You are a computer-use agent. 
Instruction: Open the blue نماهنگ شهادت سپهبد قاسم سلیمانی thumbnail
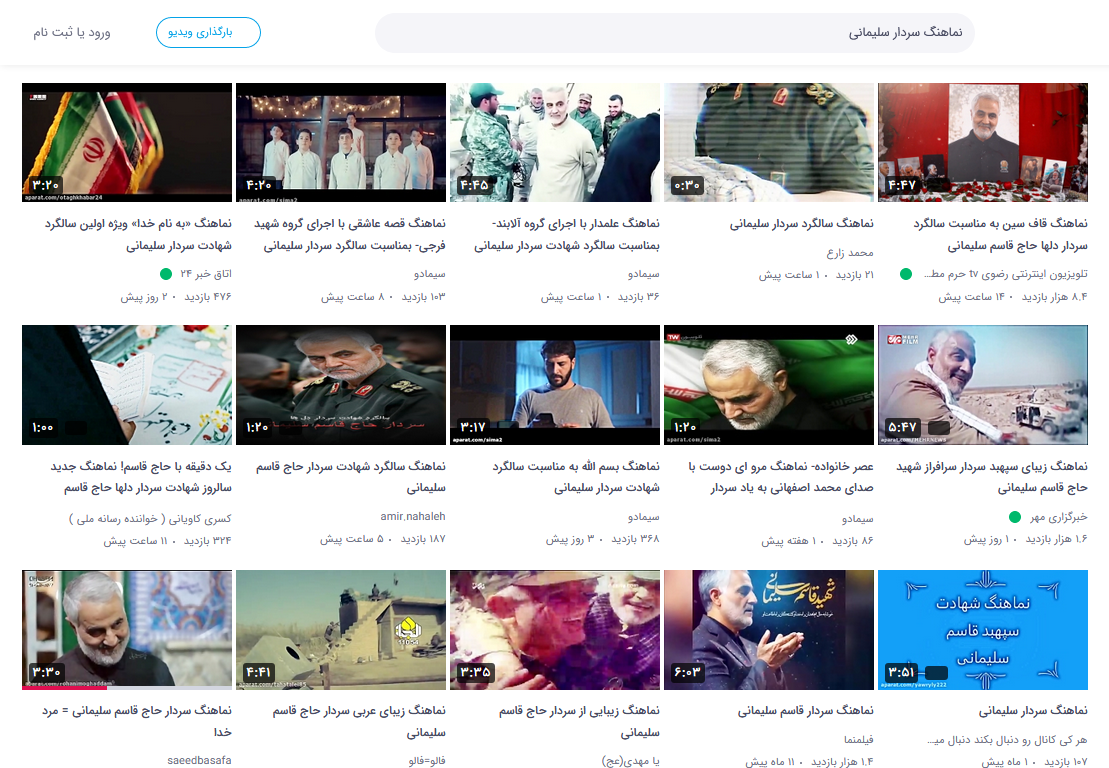pos(982,629)
